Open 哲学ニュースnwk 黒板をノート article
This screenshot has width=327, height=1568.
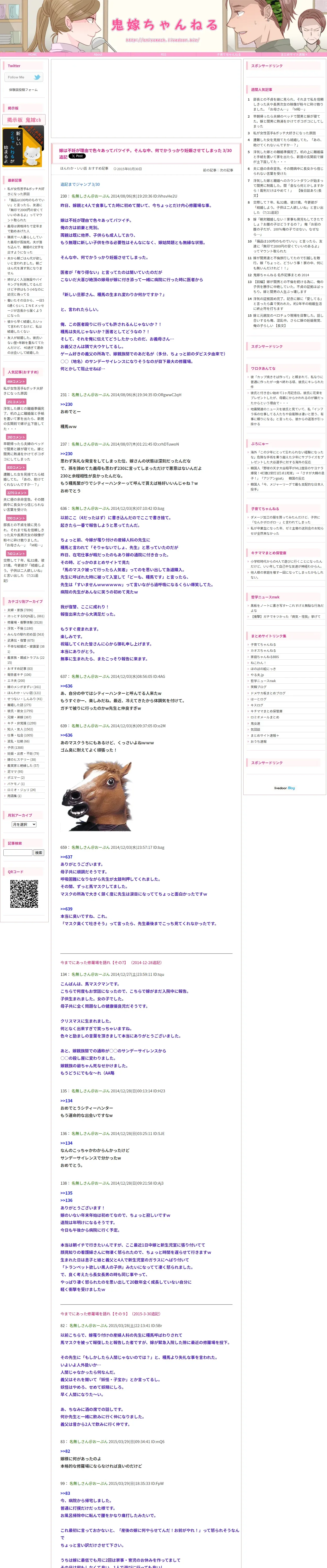coord(287,608)
